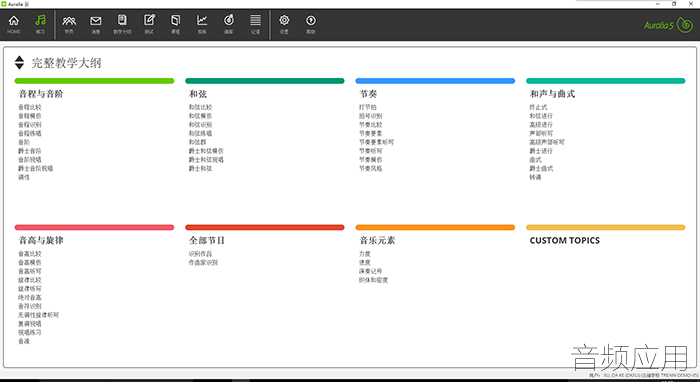
Task: Open the 爵士和弦模仿 topic
Action: [206, 151]
